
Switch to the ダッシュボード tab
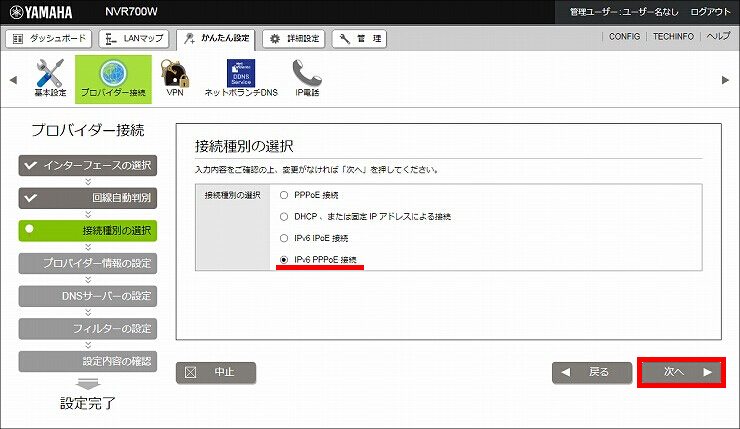pos(49,39)
